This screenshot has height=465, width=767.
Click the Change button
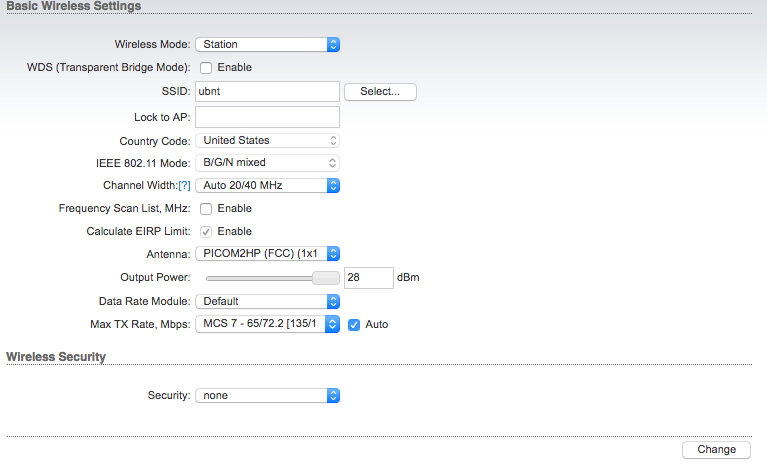pos(716,449)
